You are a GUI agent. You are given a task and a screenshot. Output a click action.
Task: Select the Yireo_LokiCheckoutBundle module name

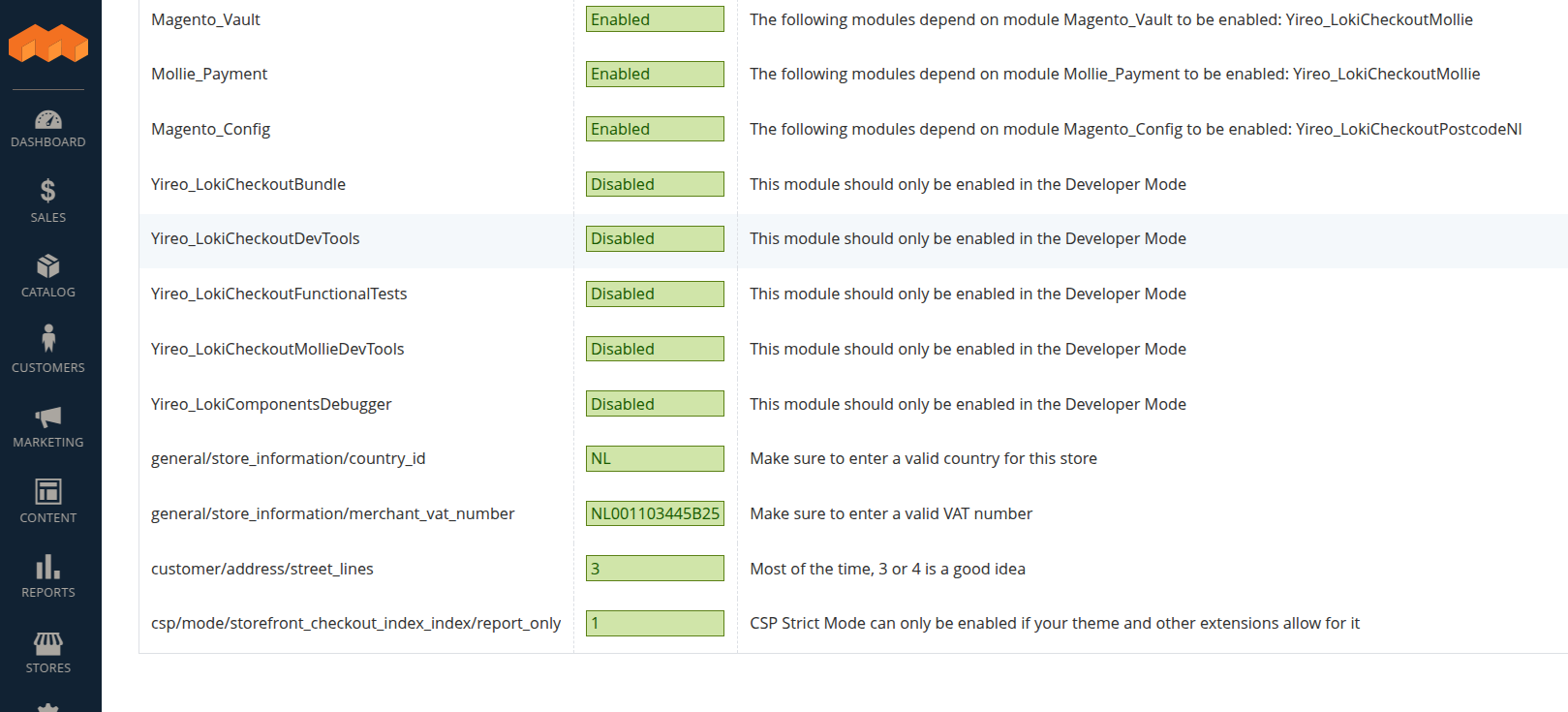(x=248, y=184)
